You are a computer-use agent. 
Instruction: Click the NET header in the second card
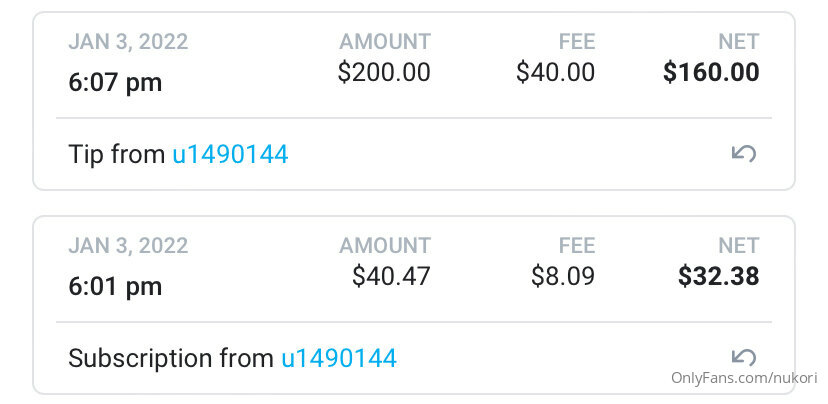[x=739, y=246]
